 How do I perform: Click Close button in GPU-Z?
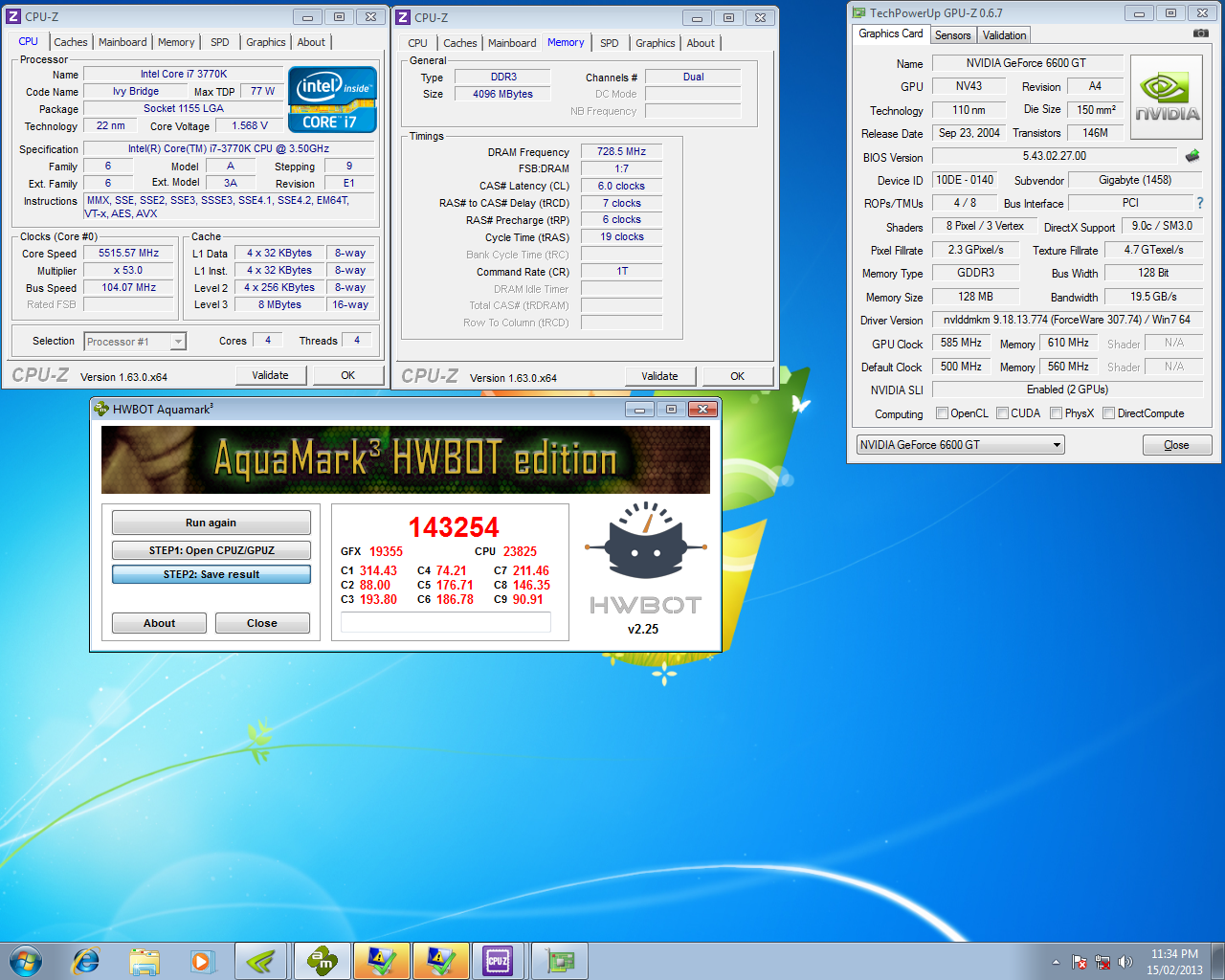1177,445
